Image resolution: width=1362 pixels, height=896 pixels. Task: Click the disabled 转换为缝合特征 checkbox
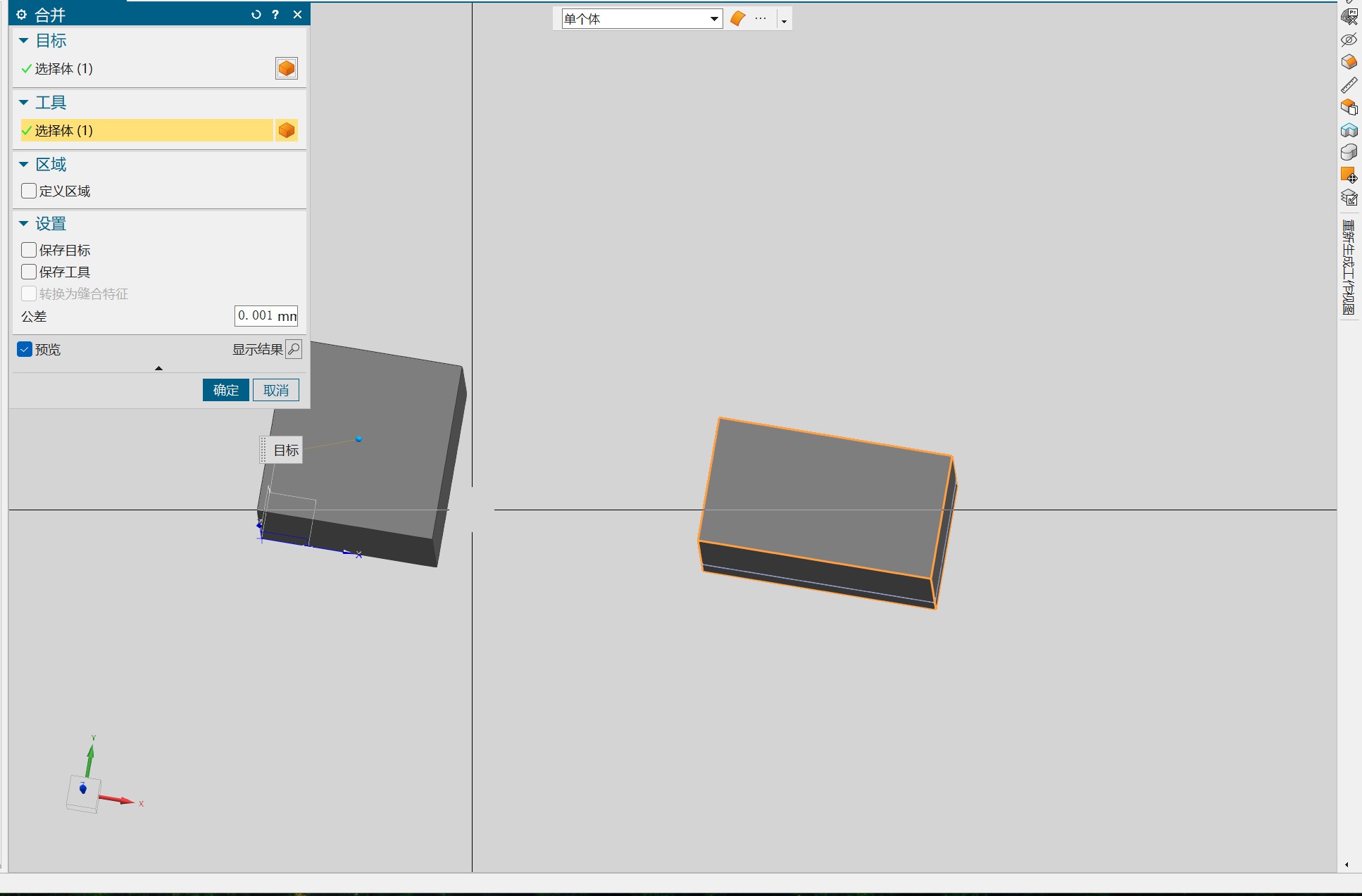pyautogui.click(x=29, y=294)
